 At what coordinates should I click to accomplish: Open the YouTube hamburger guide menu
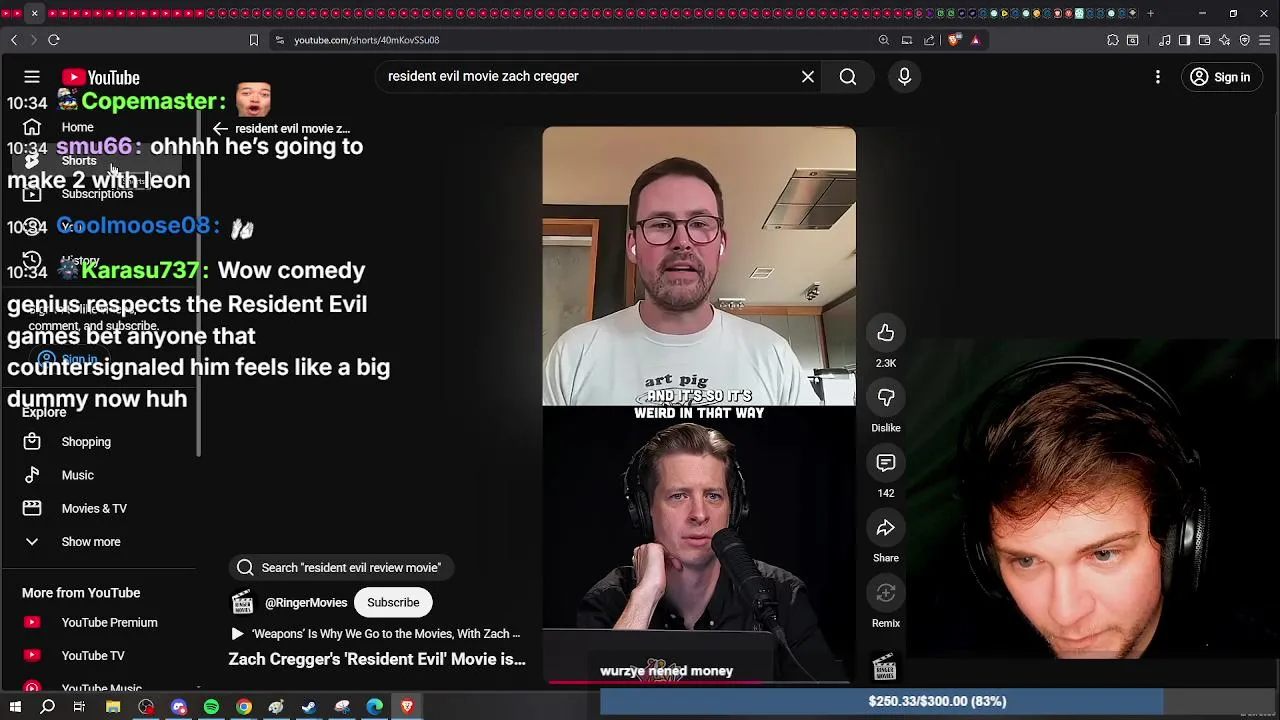32,77
